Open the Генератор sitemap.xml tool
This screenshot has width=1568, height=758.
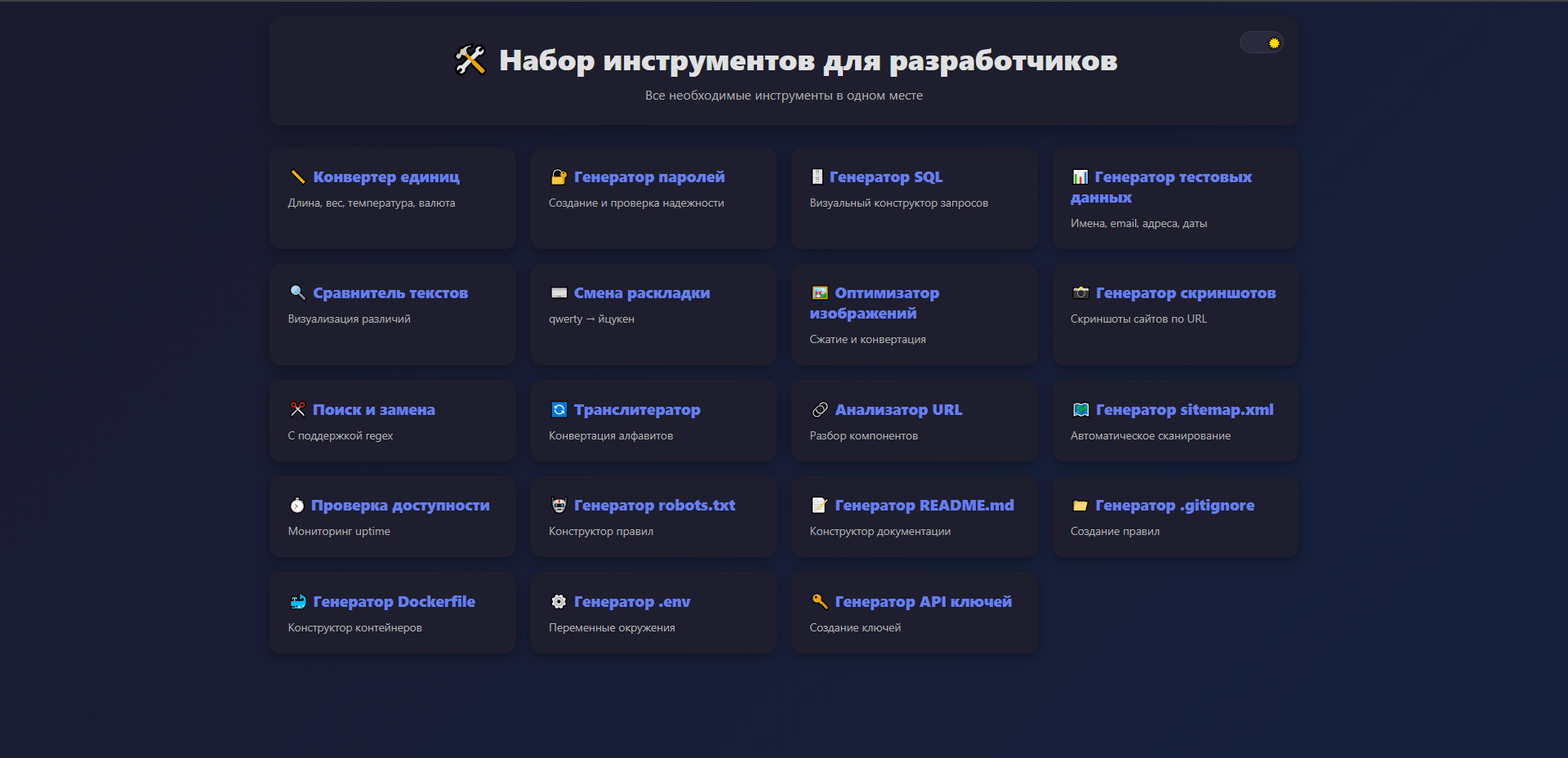(1174, 421)
